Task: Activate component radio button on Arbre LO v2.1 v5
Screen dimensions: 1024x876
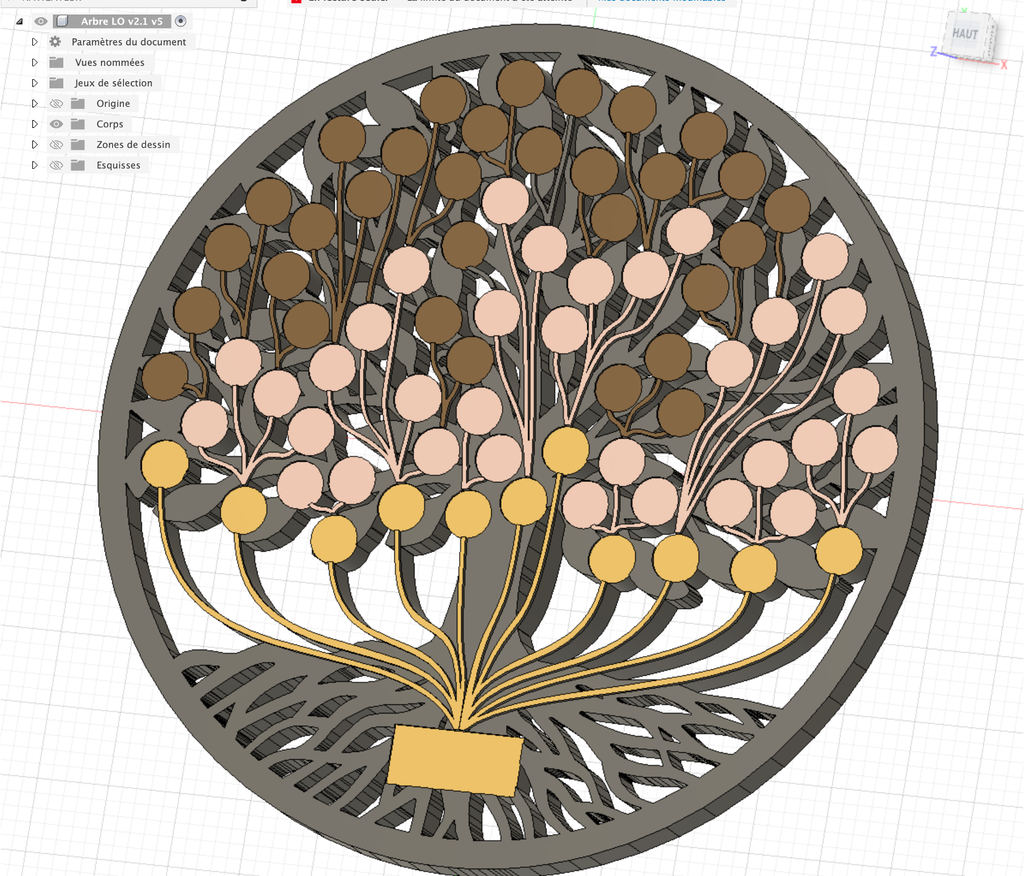Action: click(x=181, y=22)
